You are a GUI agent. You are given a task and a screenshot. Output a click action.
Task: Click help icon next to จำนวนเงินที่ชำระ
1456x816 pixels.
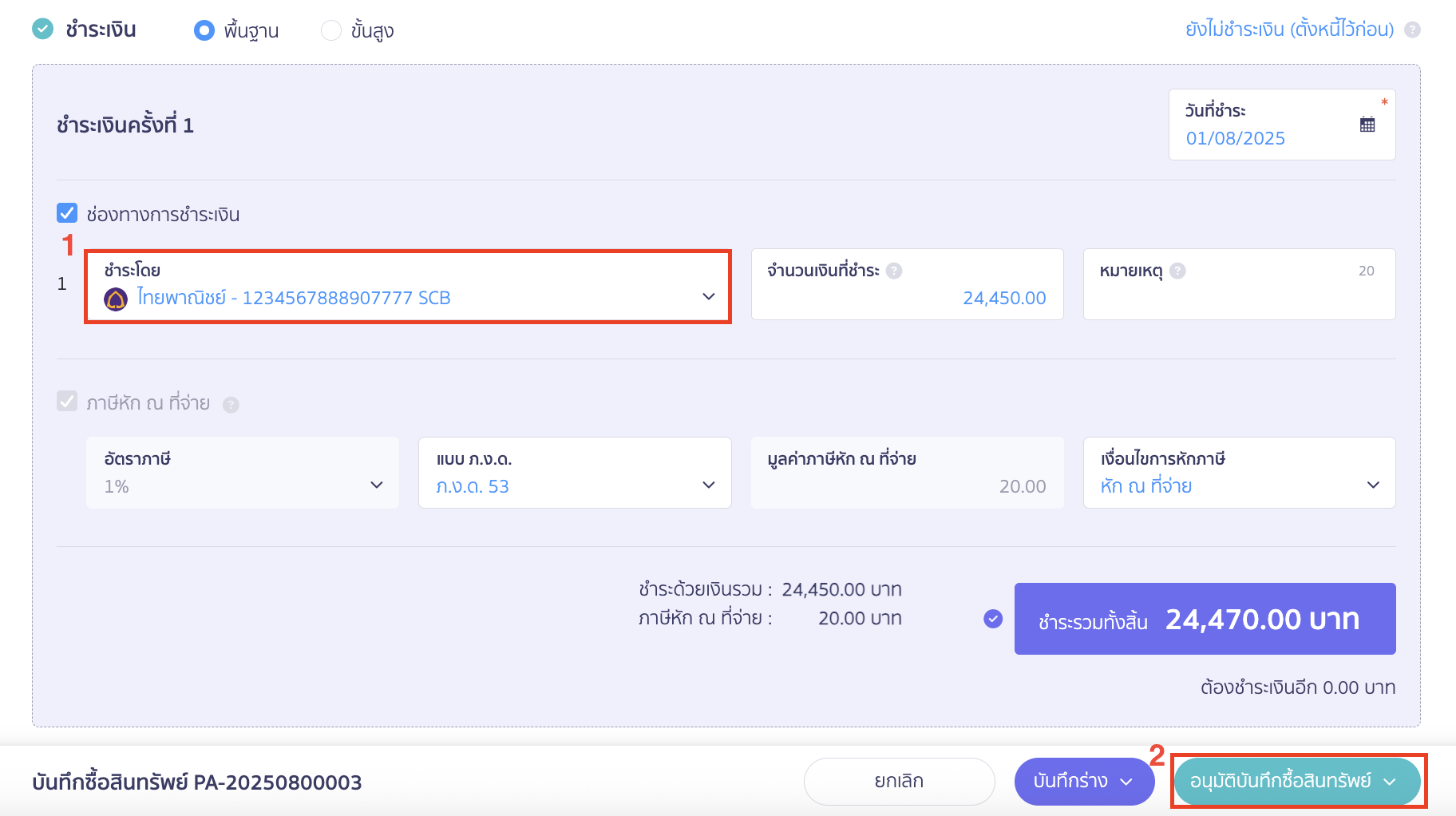click(894, 271)
